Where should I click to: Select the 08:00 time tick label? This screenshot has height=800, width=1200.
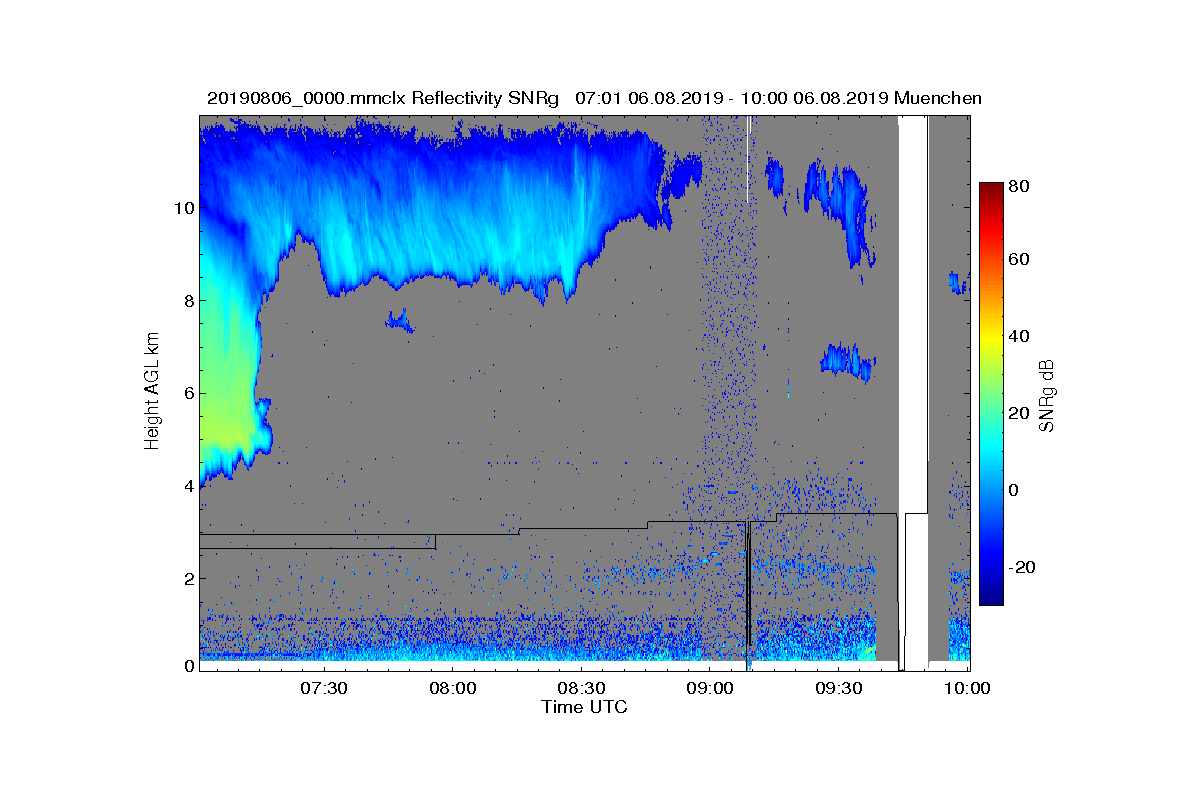tap(452, 688)
